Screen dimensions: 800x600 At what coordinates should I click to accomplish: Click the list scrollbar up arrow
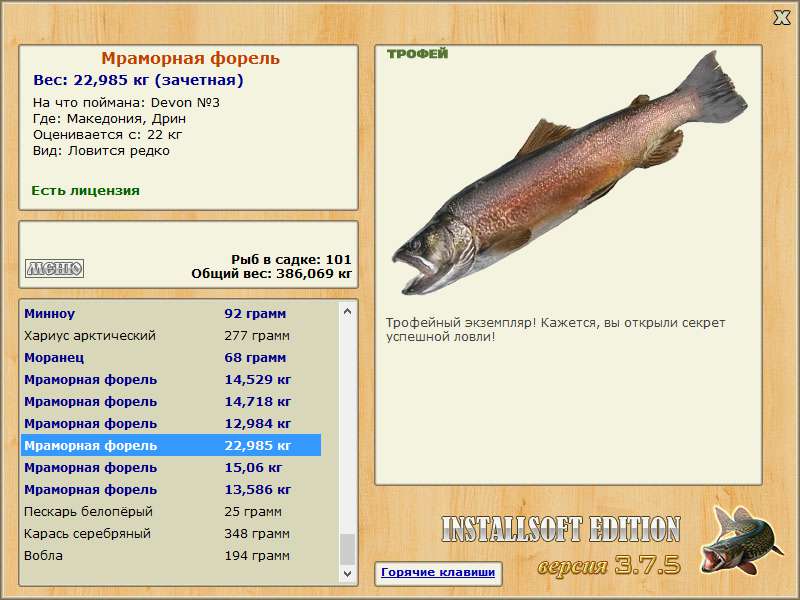pos(347,311)
